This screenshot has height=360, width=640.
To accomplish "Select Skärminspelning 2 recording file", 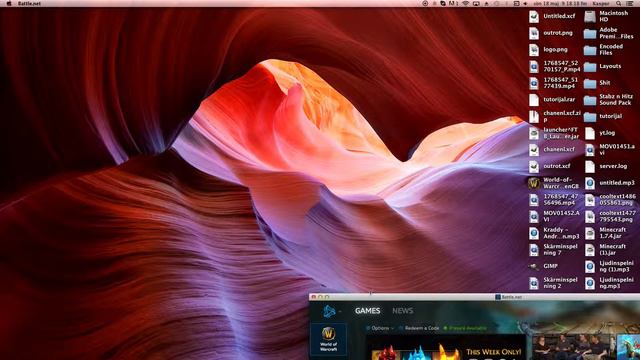I will pos(553,283).
